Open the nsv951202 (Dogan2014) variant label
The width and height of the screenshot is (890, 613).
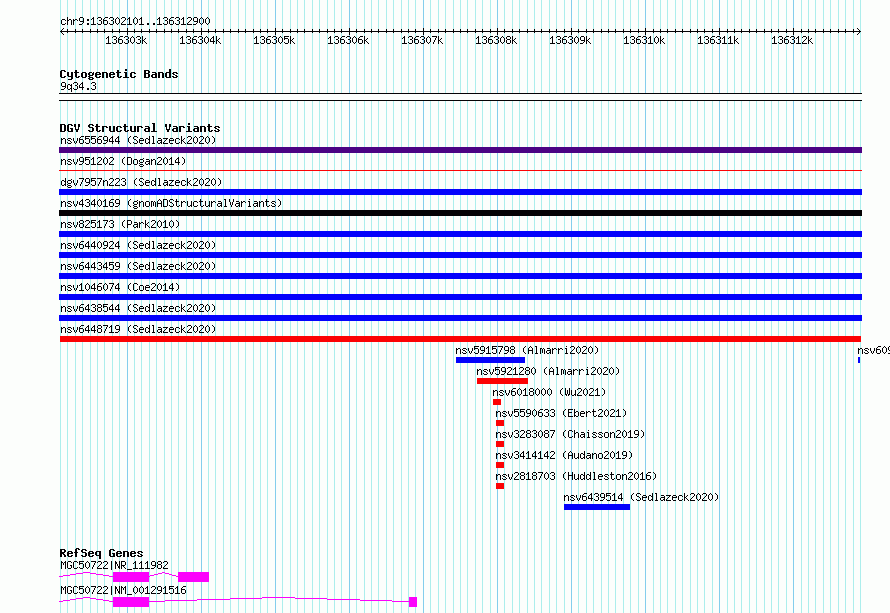123,161
